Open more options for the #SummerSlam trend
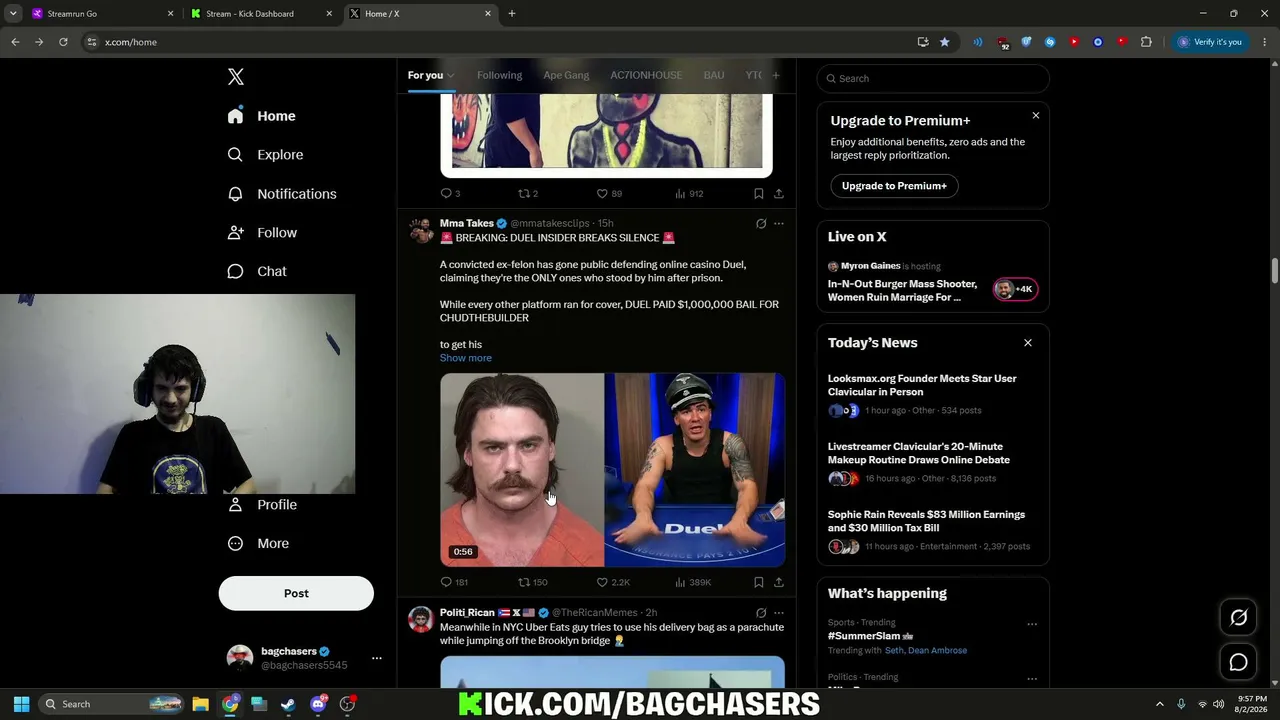 tap(1032, 624)
